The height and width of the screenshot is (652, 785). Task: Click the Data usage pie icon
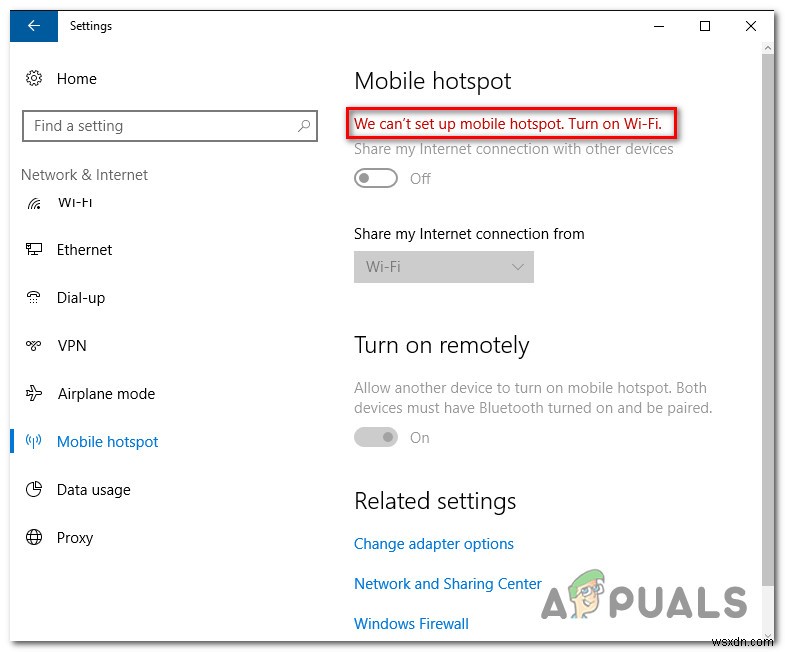pyautogui.click(x=34, y=489)
